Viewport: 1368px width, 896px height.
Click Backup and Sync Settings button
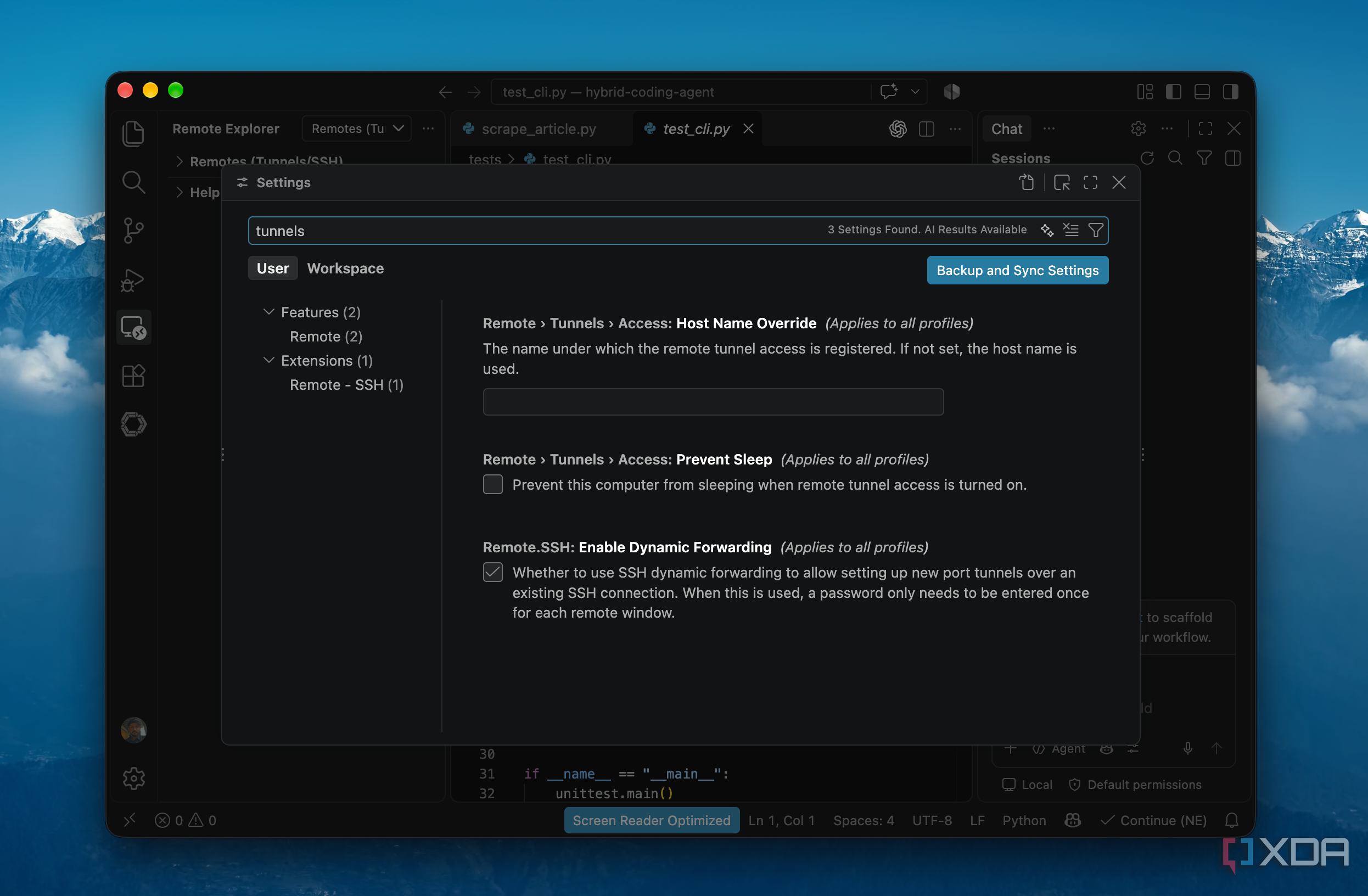click(1017, 270)
